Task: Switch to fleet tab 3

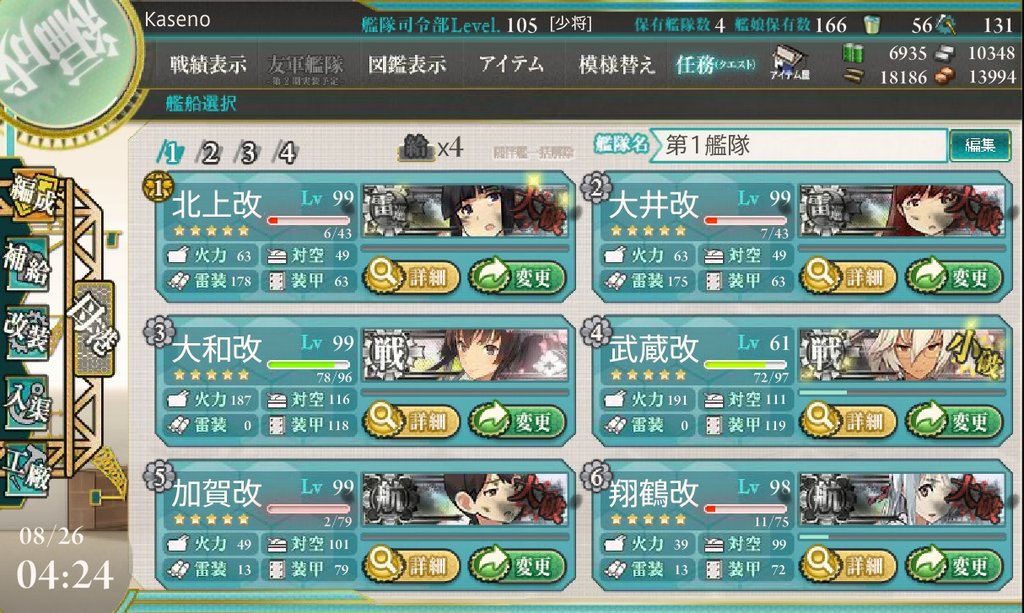Action: (248, 153)
